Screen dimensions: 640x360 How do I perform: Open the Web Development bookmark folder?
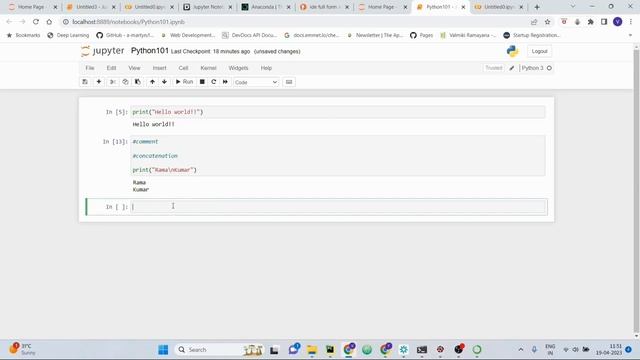point(188,36)
